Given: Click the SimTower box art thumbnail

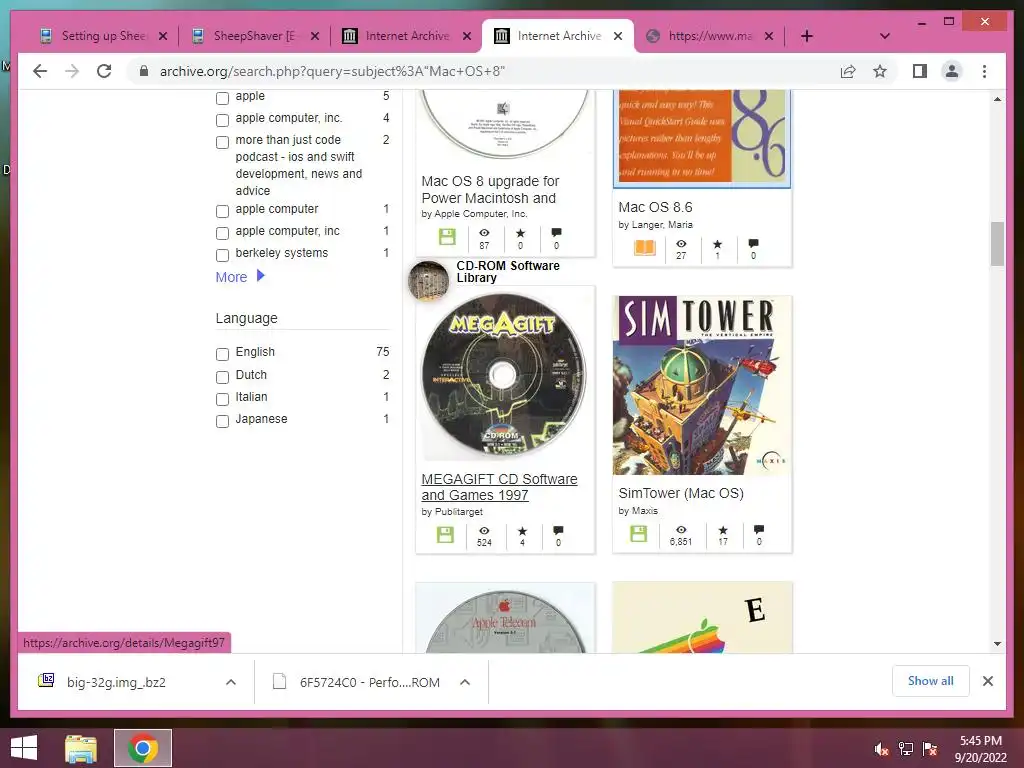Looking at the screenshot, I should (702, 385).
